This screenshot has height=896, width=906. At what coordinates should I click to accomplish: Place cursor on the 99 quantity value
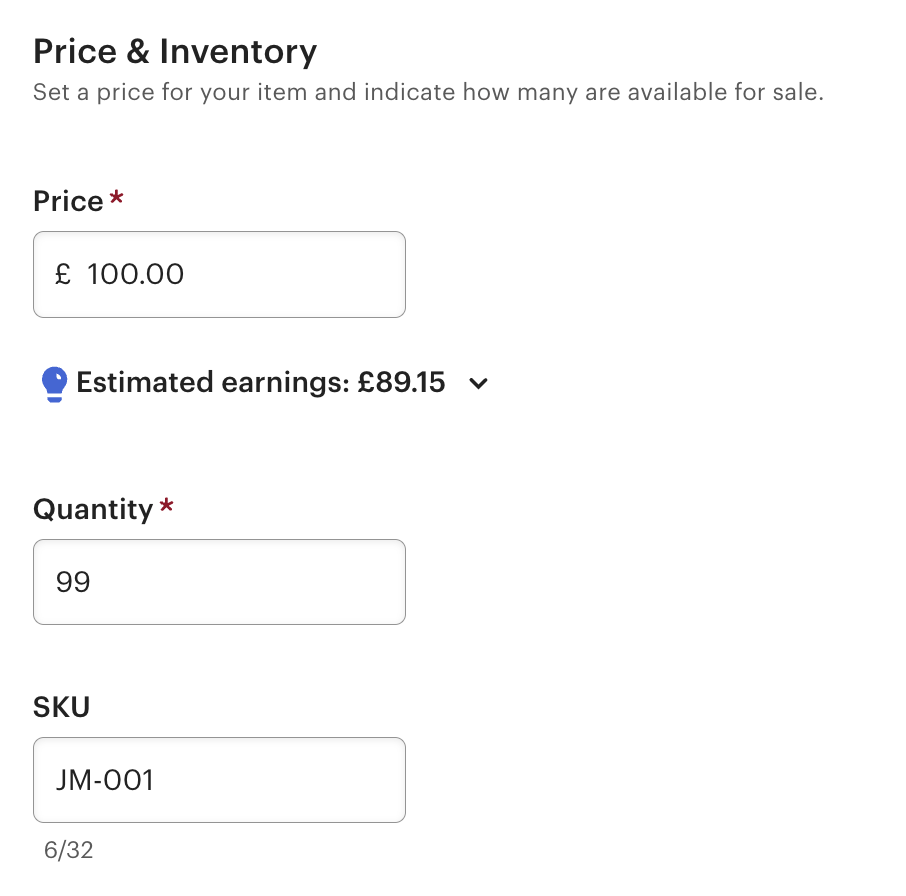pyautogui.click(x=73, y=582)
